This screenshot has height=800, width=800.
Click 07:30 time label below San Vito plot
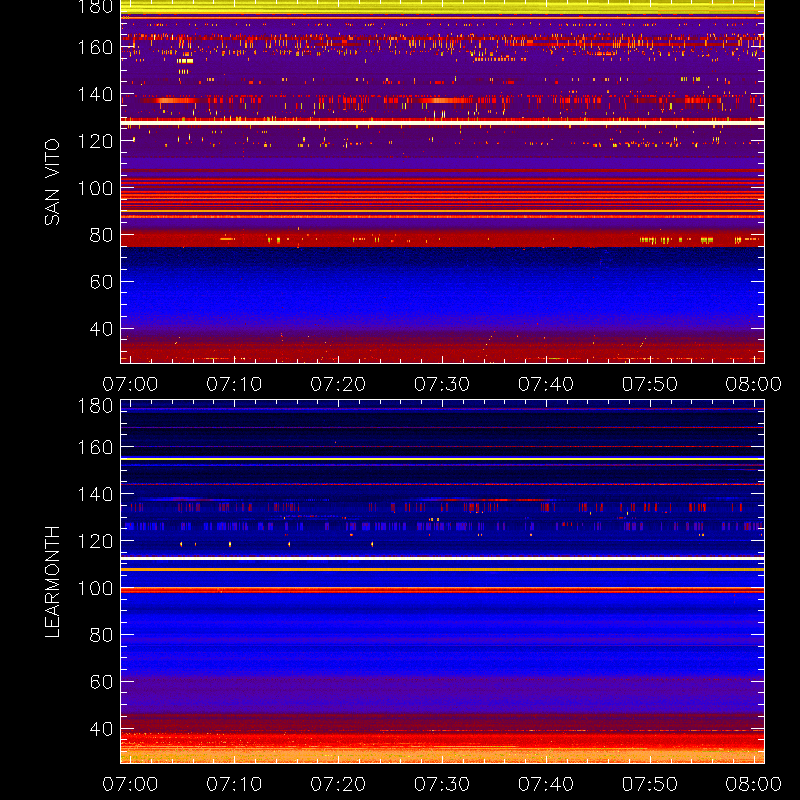pos(442,384)
